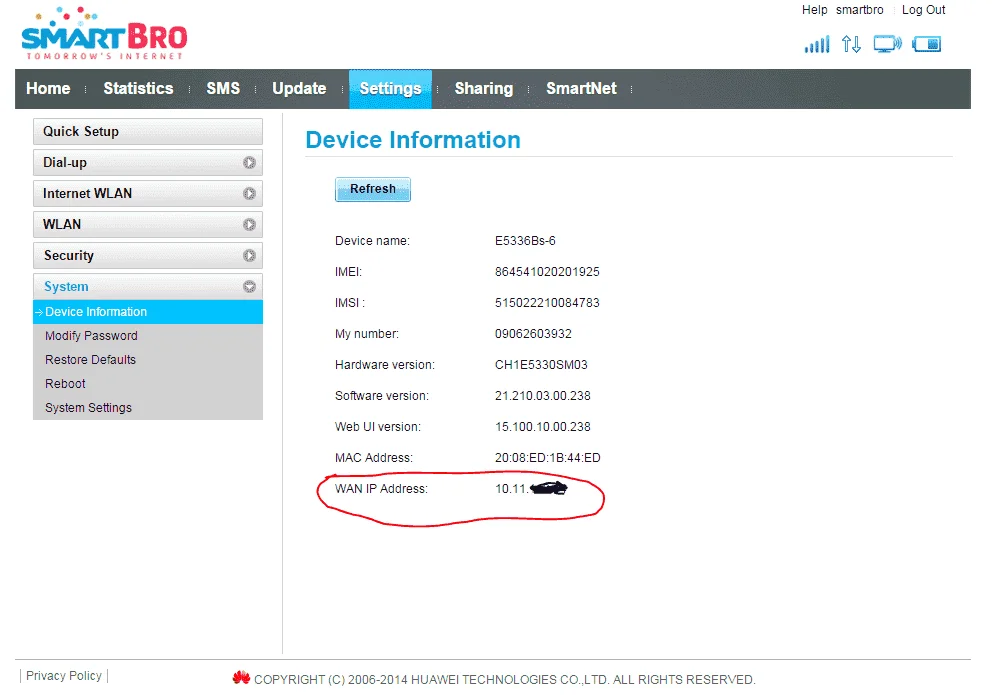Click the Device Information heading
This screenshot has width=998, height=695.
pos(413,140)
